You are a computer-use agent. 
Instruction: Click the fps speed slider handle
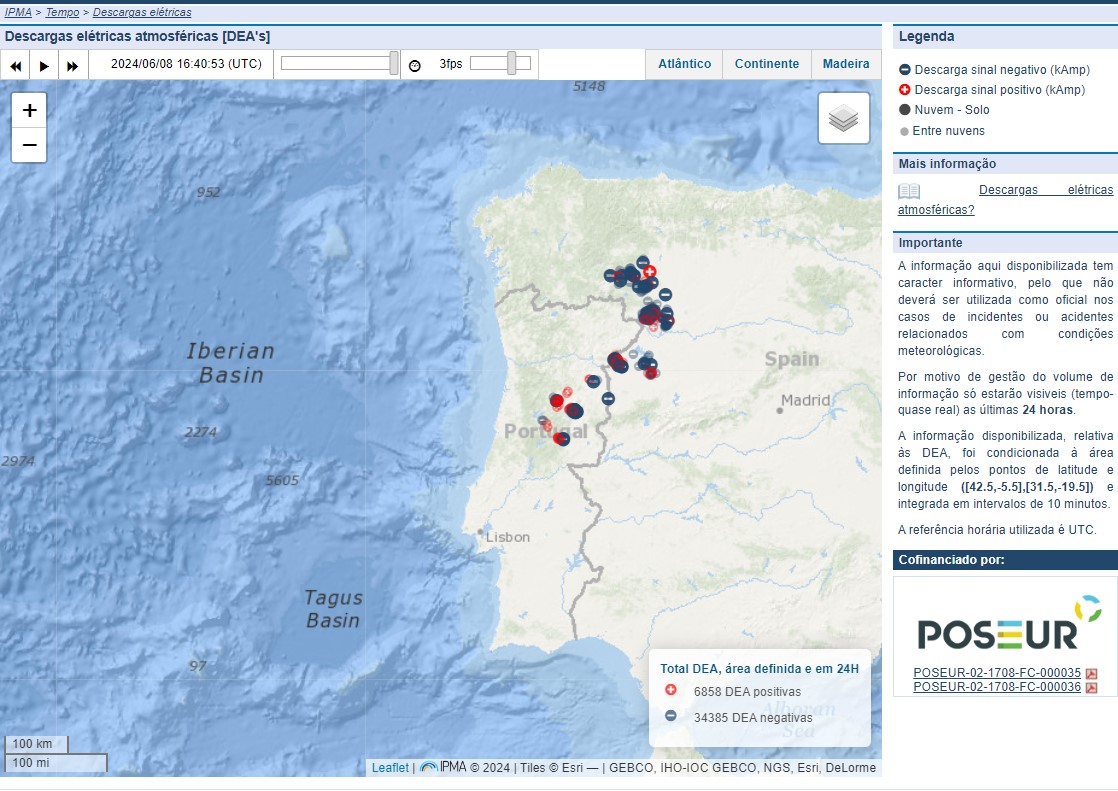(511, 64)
